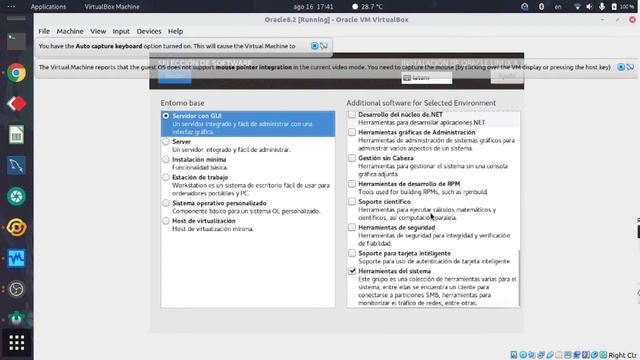Open the View menu
This screenshot has width=640, height=360.
click(98, 31)
